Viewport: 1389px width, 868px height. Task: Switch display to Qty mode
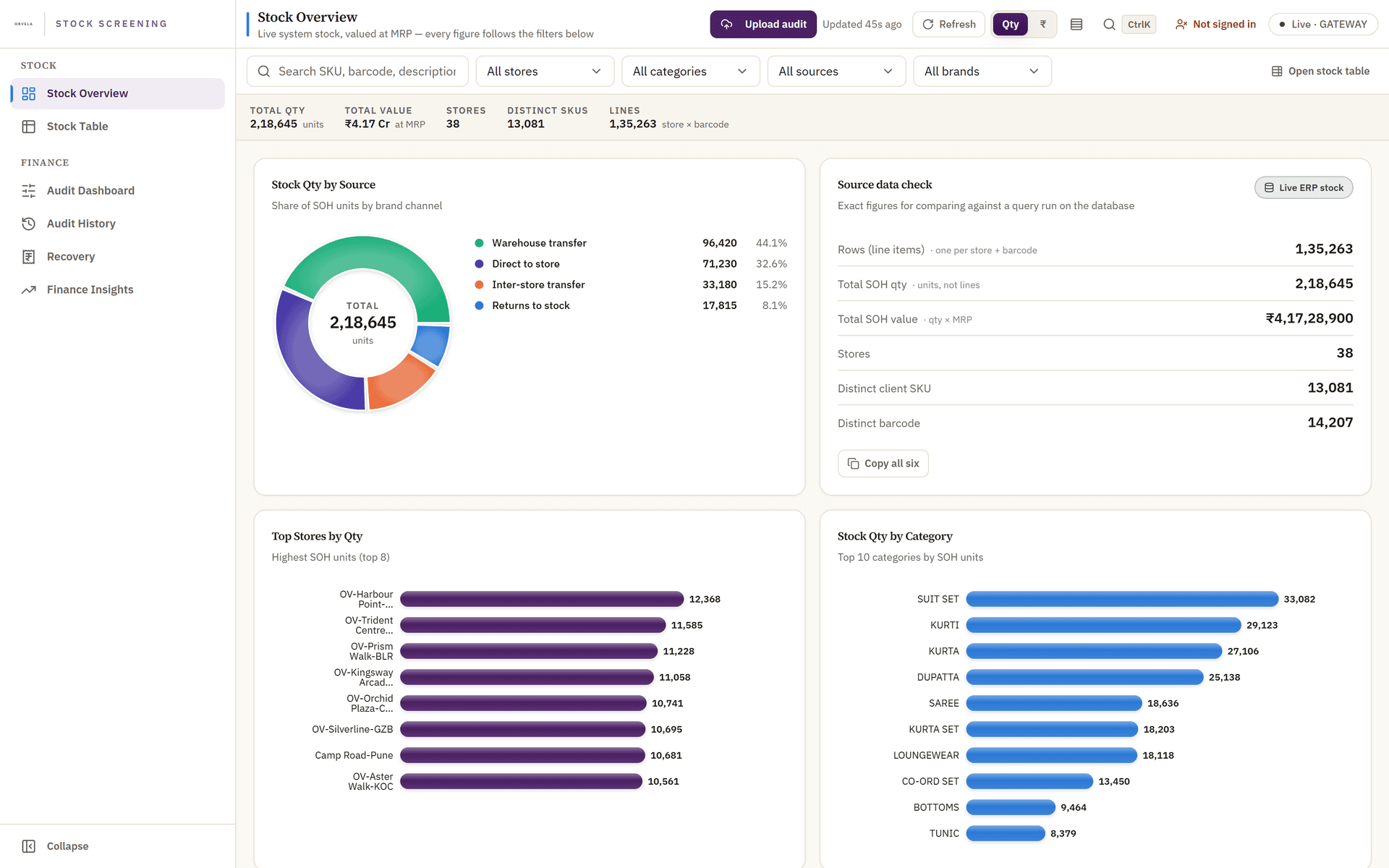coord(1011,25)
